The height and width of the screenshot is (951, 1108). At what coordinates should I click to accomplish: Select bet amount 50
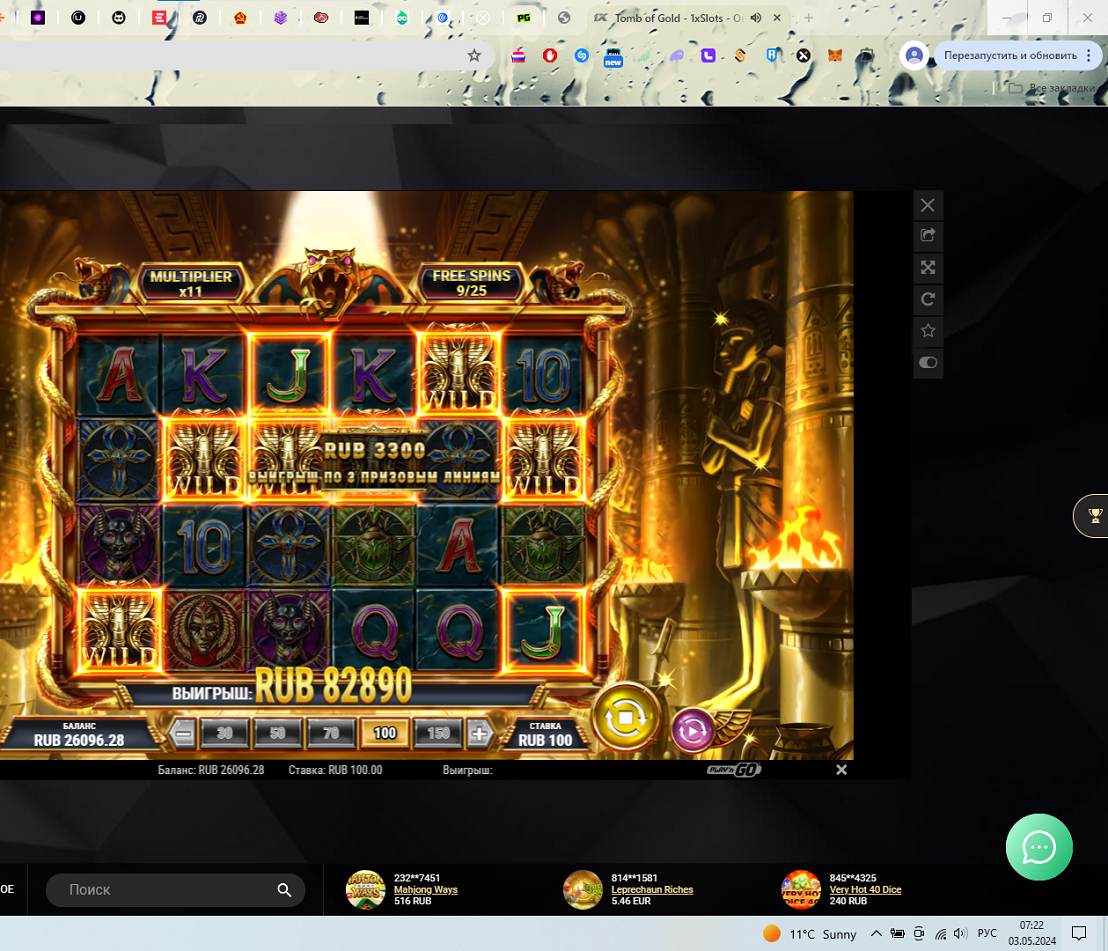click(278, 733)
